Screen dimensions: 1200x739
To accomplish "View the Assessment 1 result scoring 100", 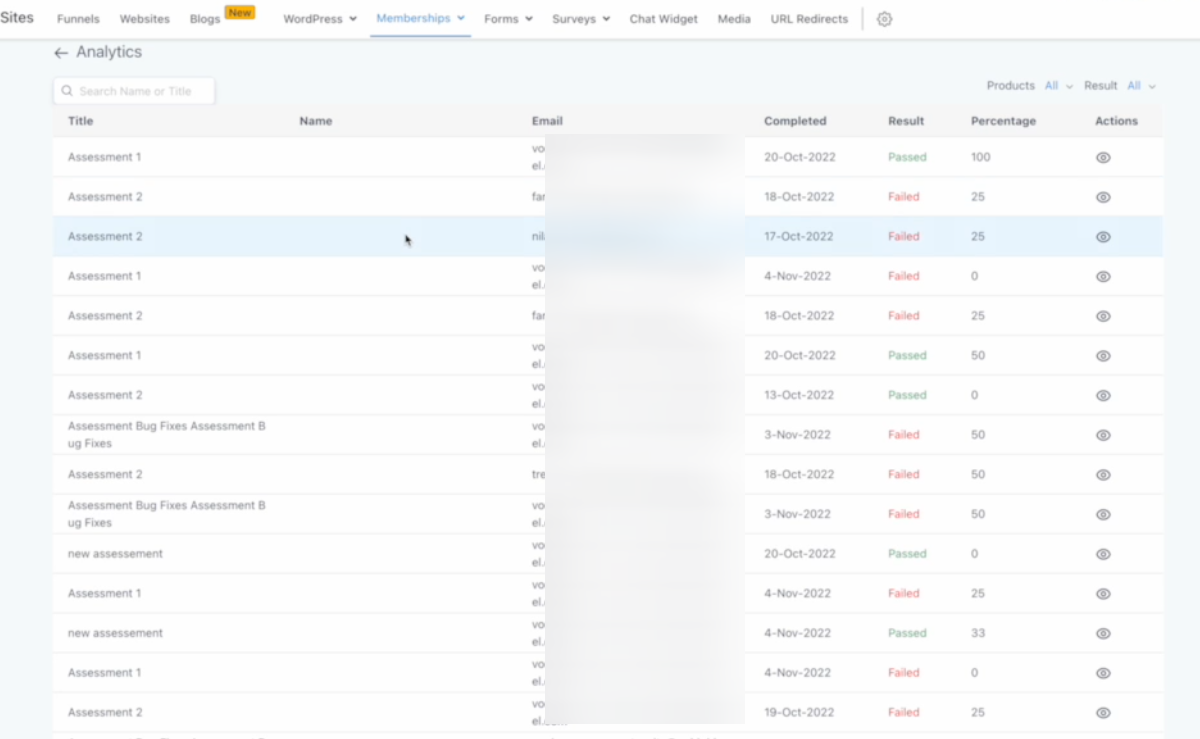I will click(1103, 158).
